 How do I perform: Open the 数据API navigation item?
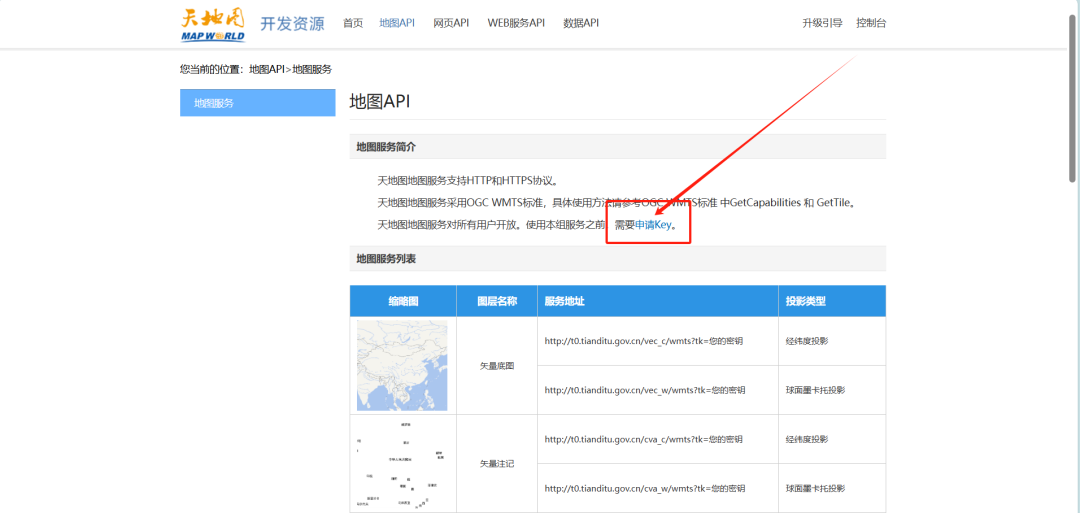[x=581, y=23]
